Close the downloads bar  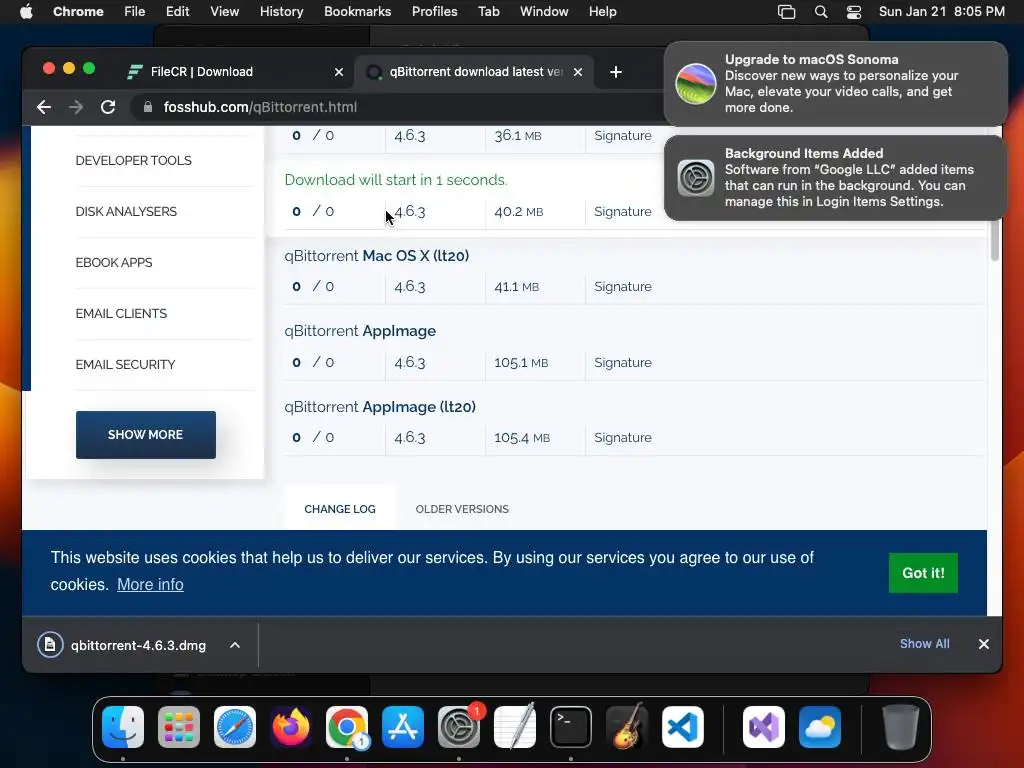pyautogui.click(x=984, y=644)
